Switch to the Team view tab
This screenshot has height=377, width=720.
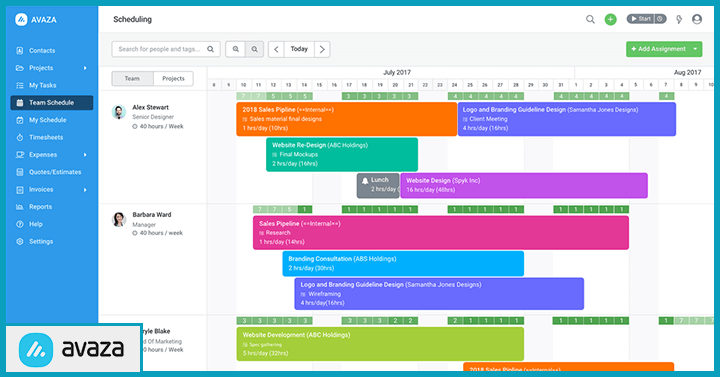(x=132, y=79)
